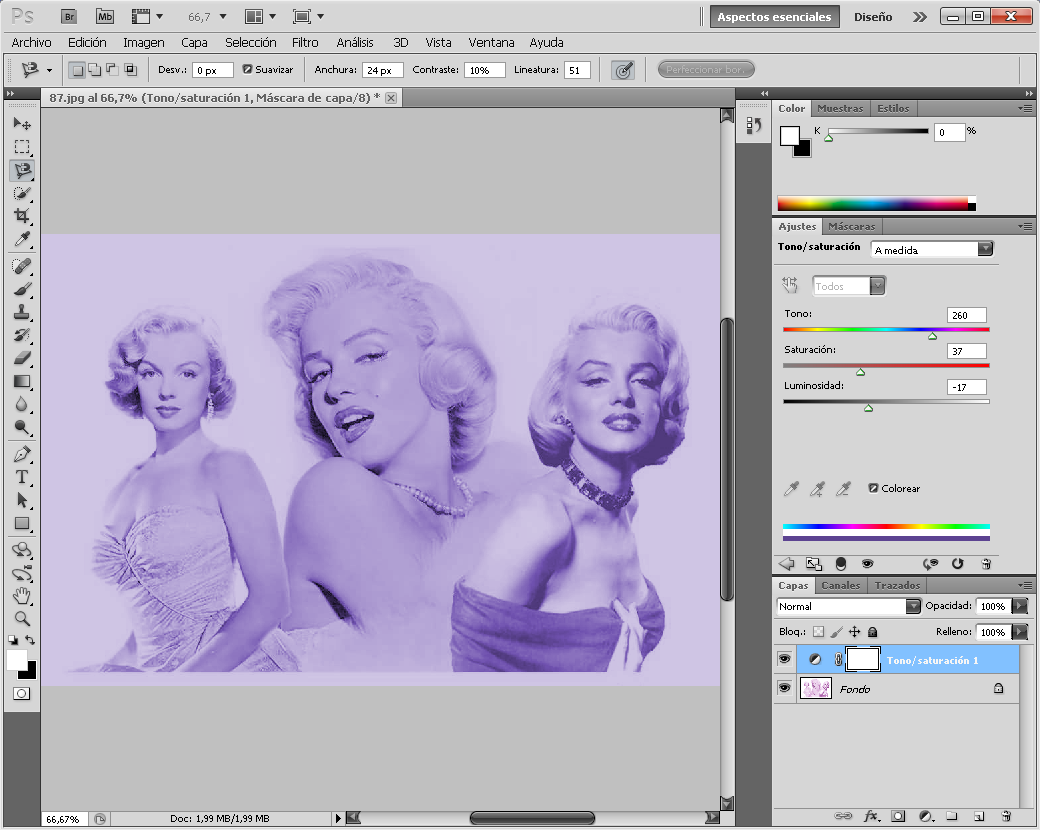The width and height of the screenshot is (1040, 830).
Task: Swap foreground and background colors in toolbox
Action: [x=30, y=640]
